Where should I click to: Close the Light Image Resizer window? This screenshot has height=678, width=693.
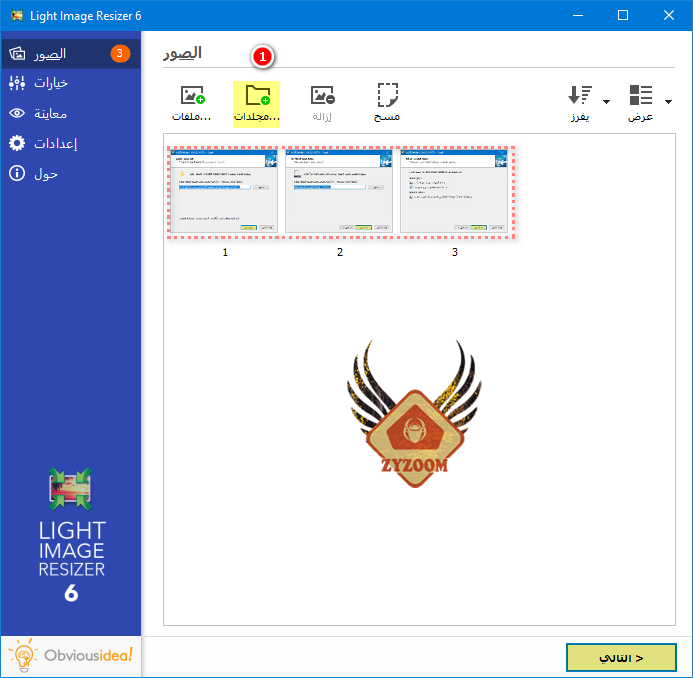tap(669, 15)
